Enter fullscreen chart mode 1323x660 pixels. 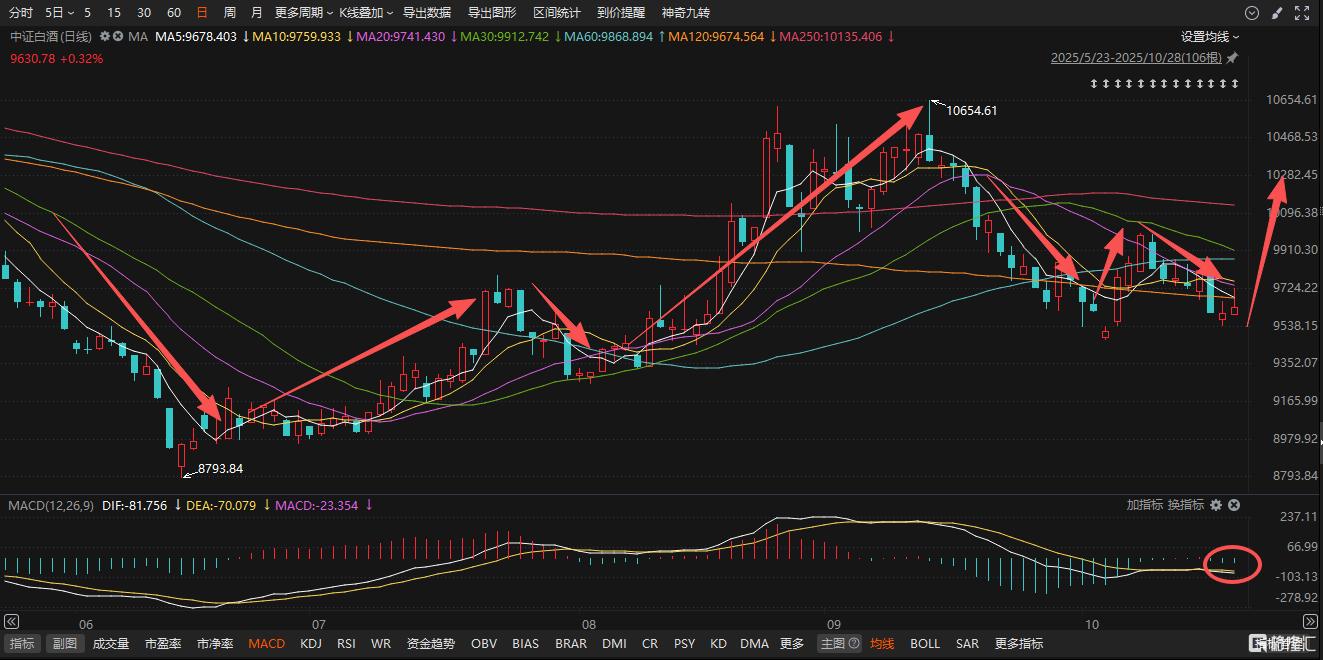pyautogui.click(x=1302, y=13)
